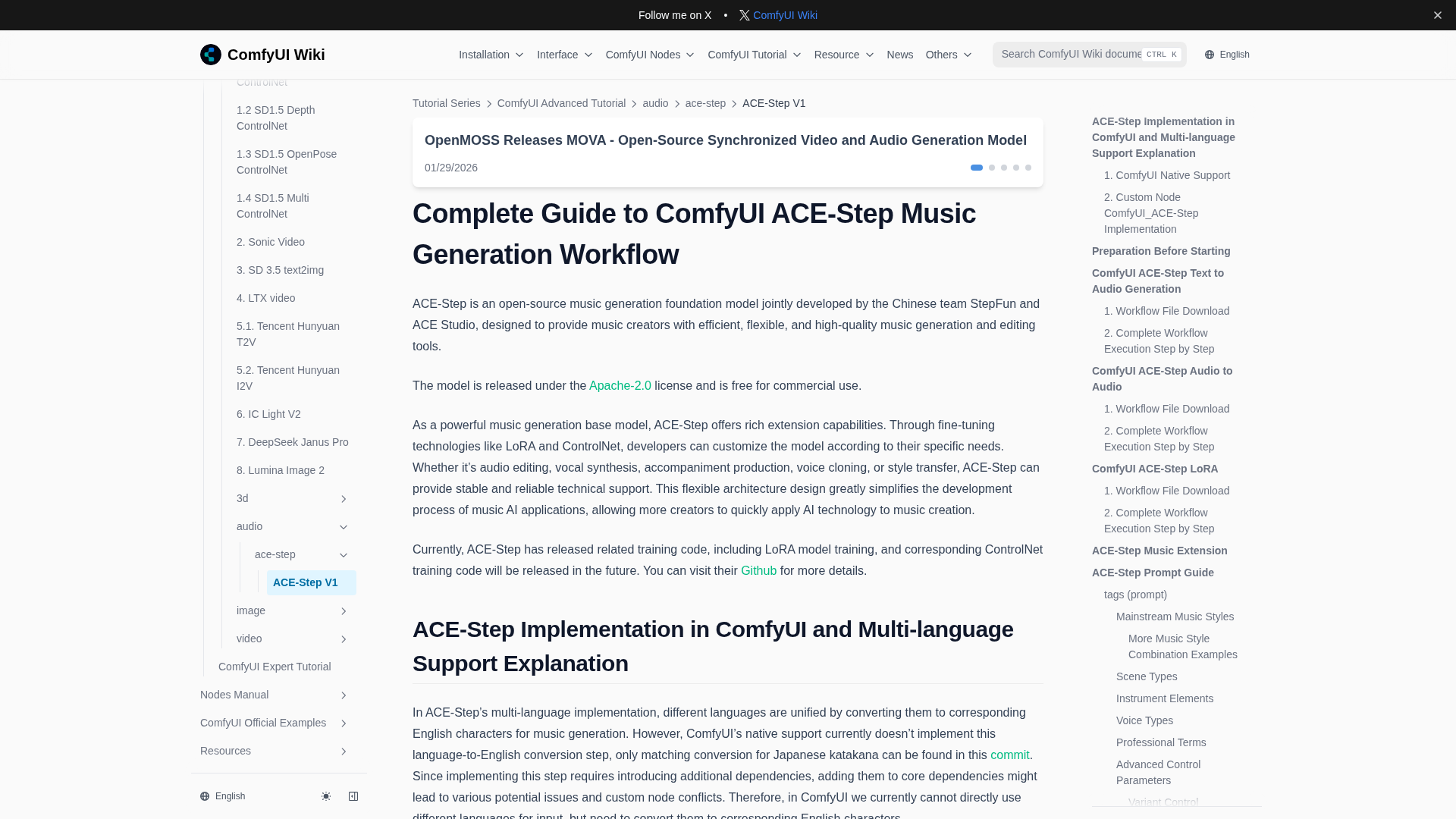Go to the News page
This screenshot has height=819, width=1456.
pos(899,55)
